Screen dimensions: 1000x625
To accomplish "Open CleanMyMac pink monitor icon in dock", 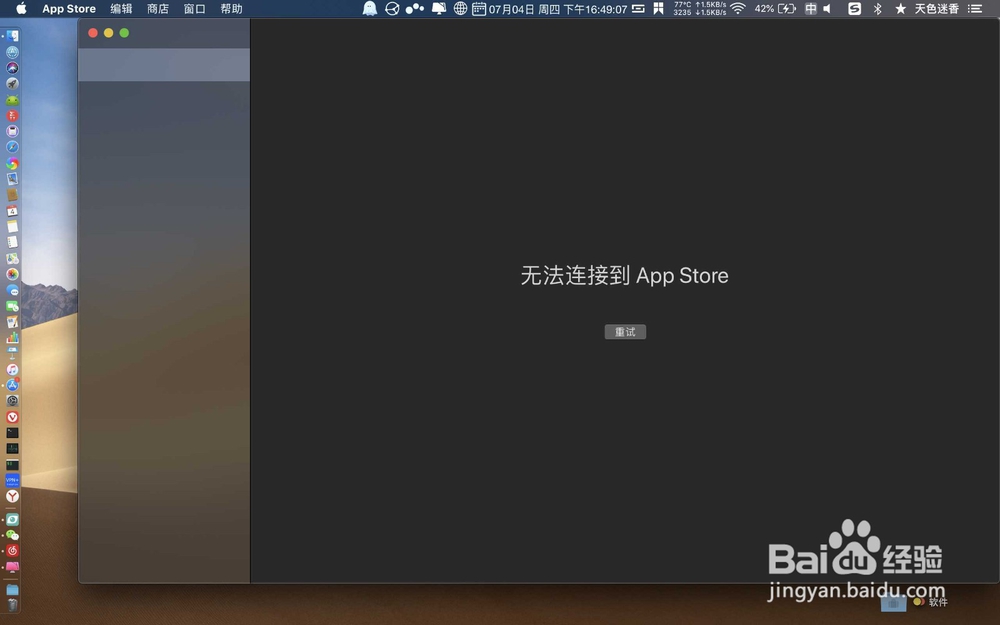I will (x=12, y=566).
